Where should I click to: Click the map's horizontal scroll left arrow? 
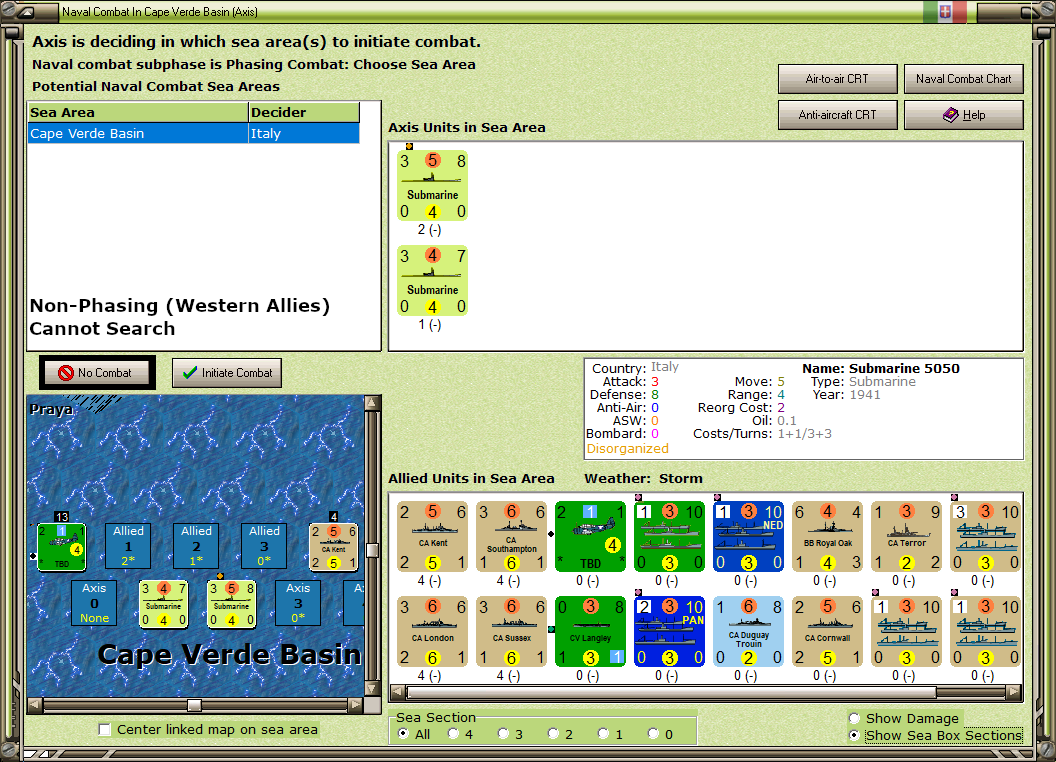[x=35, y=705]
